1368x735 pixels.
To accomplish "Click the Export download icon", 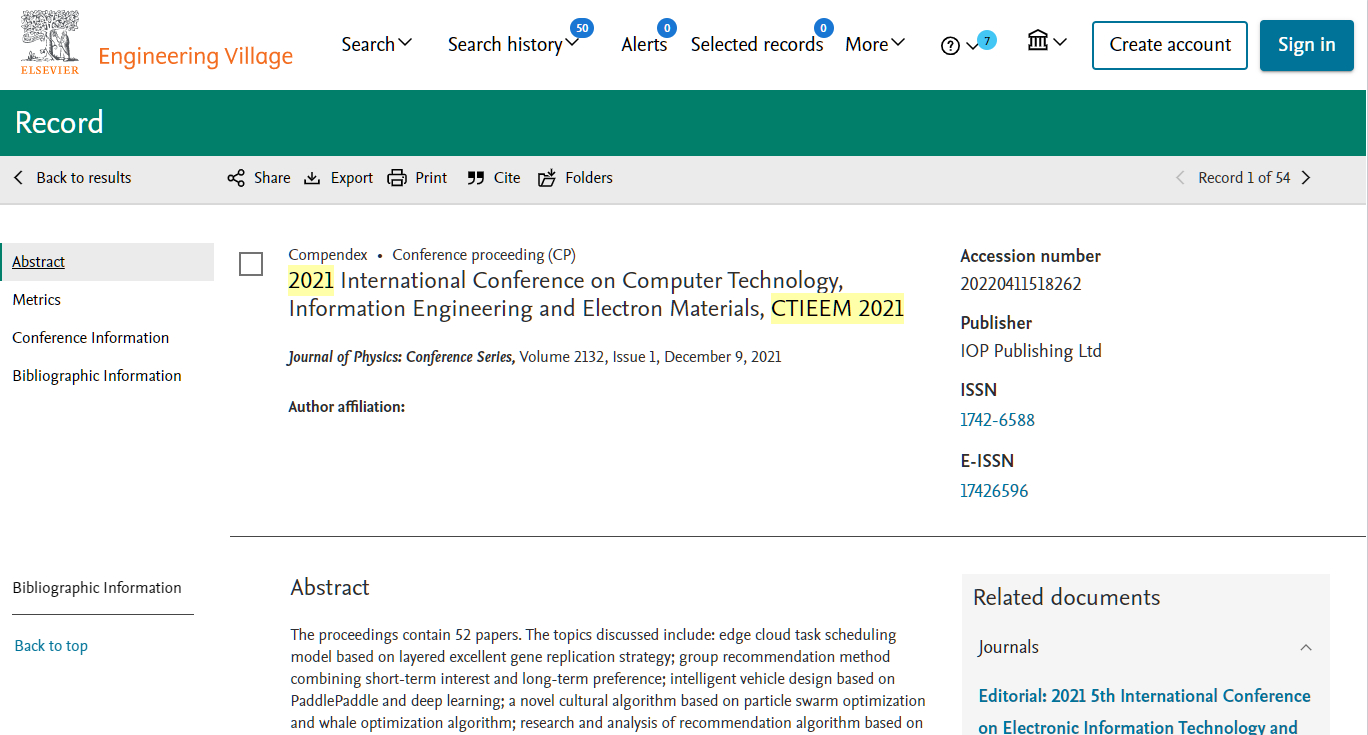I will coord(312,178).
